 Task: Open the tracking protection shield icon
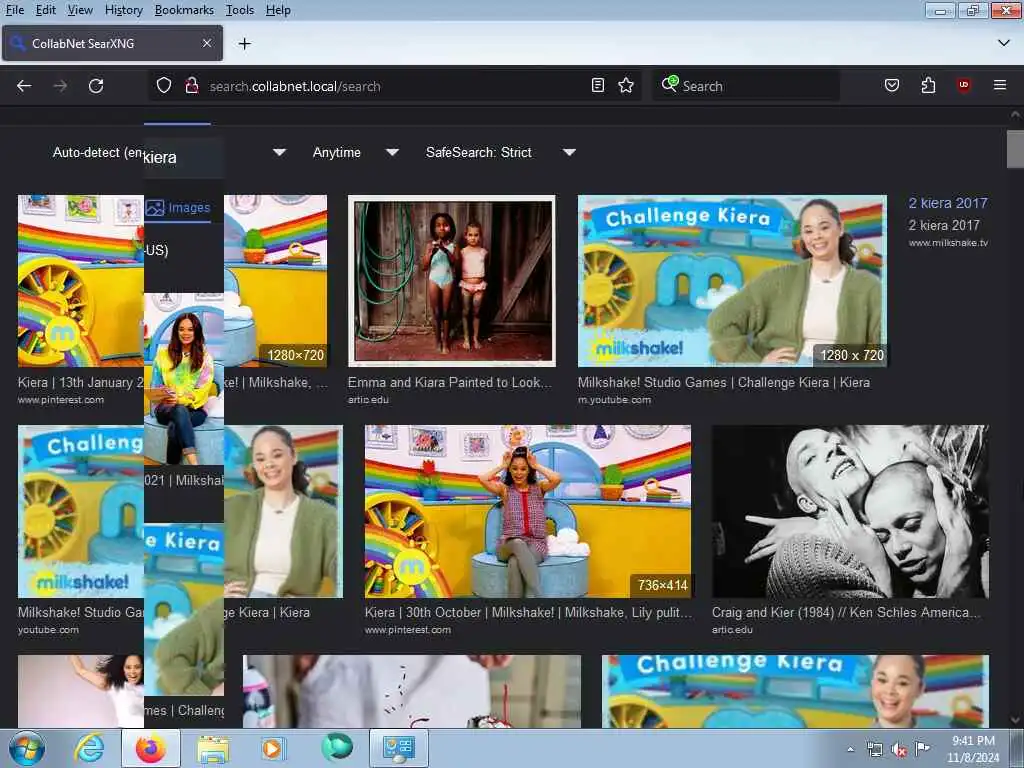(164, 86)
